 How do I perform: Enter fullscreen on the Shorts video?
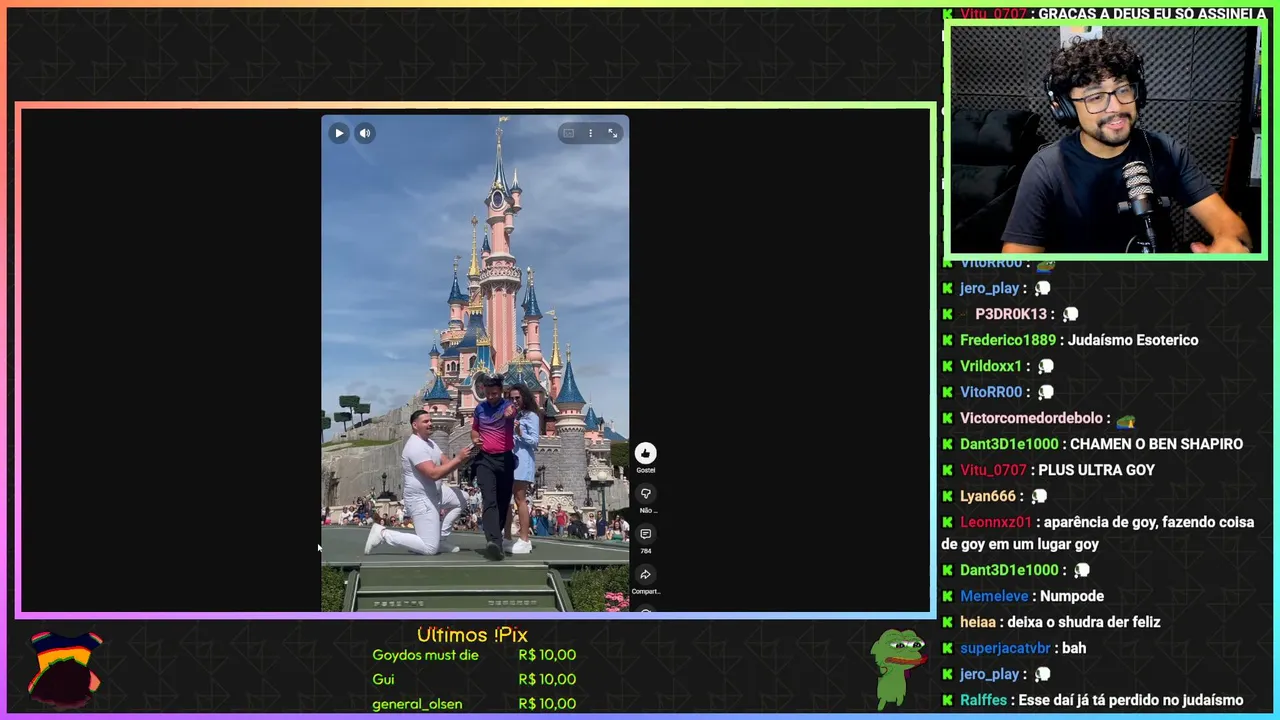tap(613, 133)
